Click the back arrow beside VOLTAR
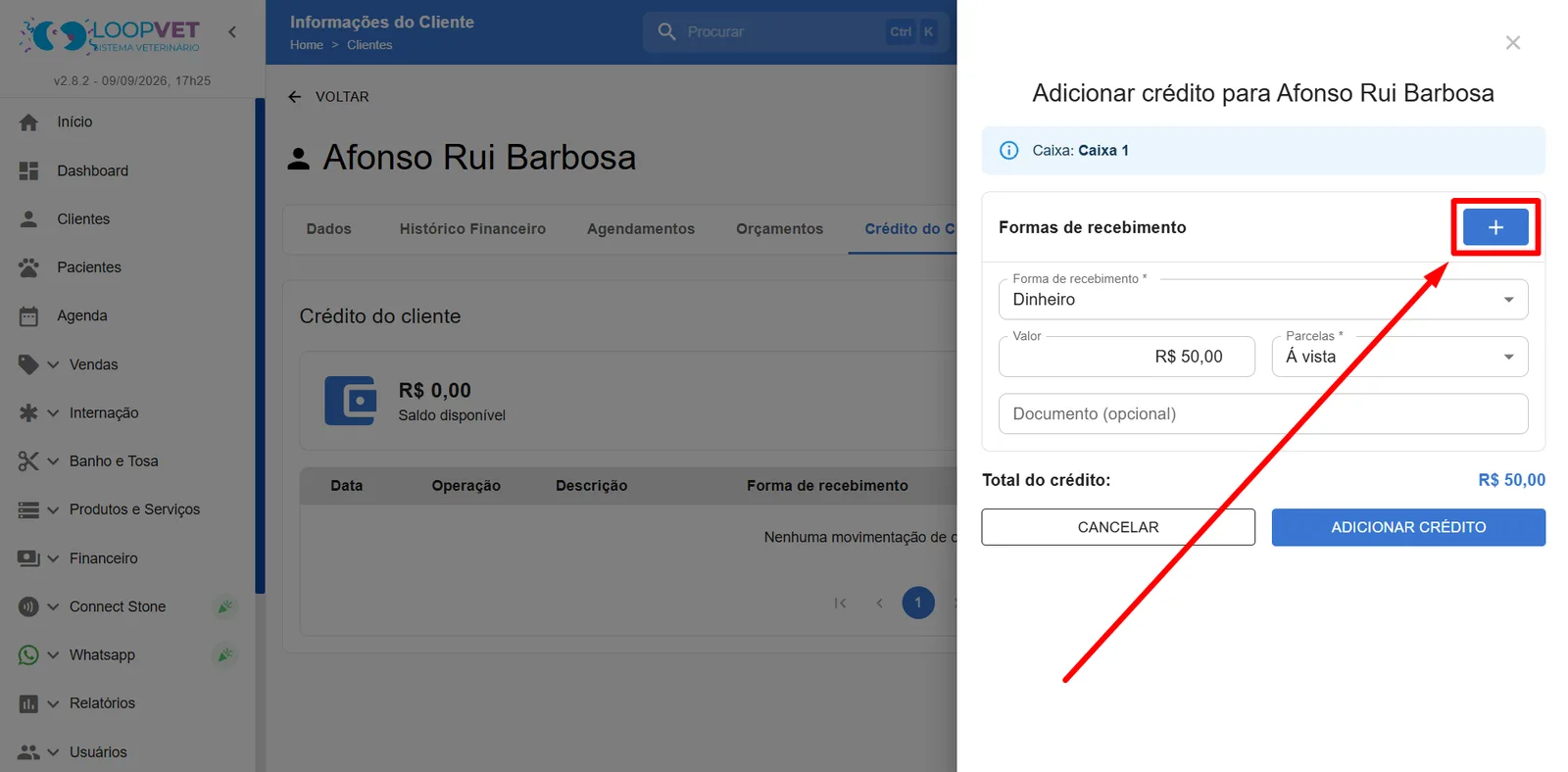 tap(295, 97)
